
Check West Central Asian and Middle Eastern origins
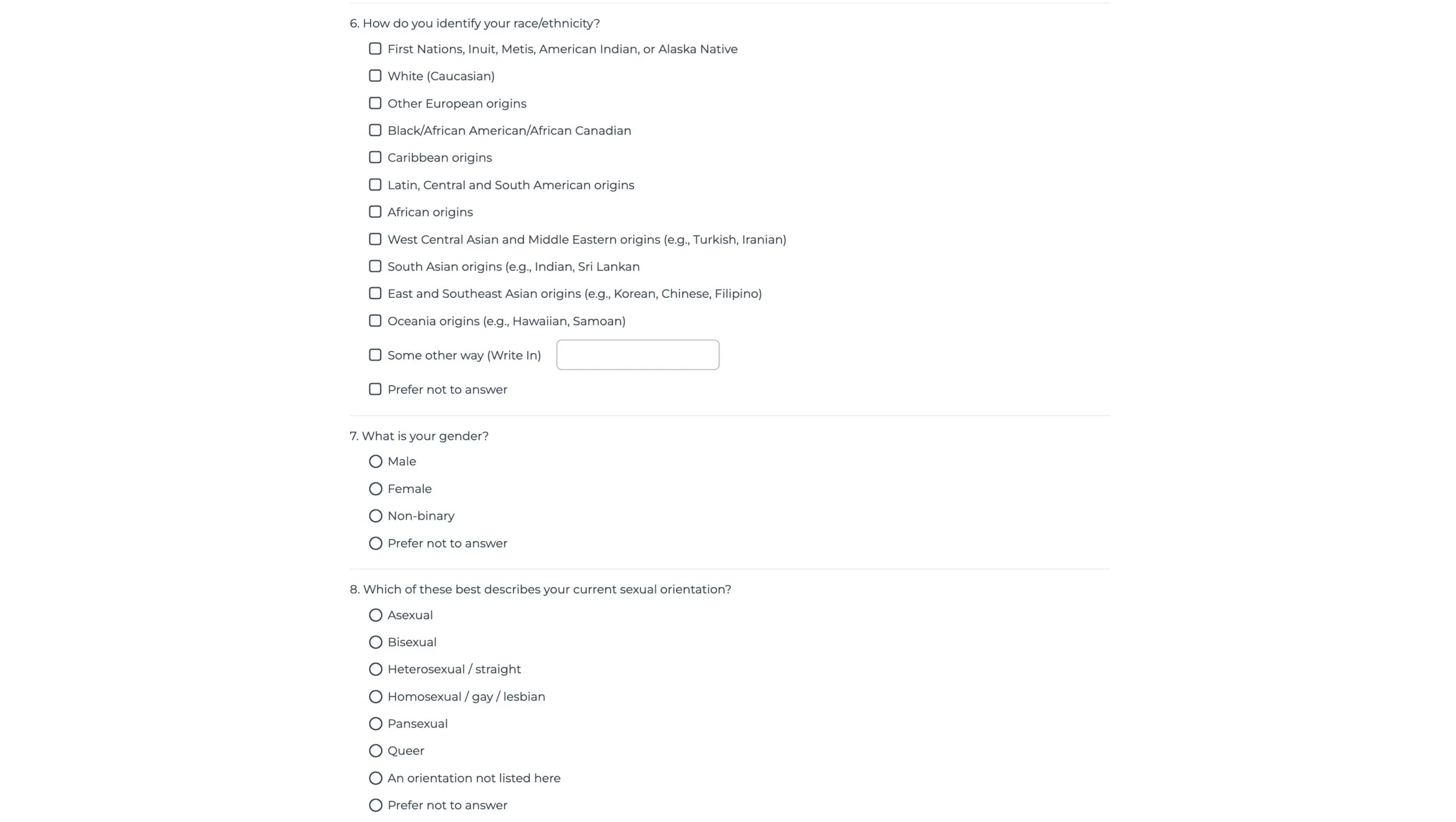375,239
